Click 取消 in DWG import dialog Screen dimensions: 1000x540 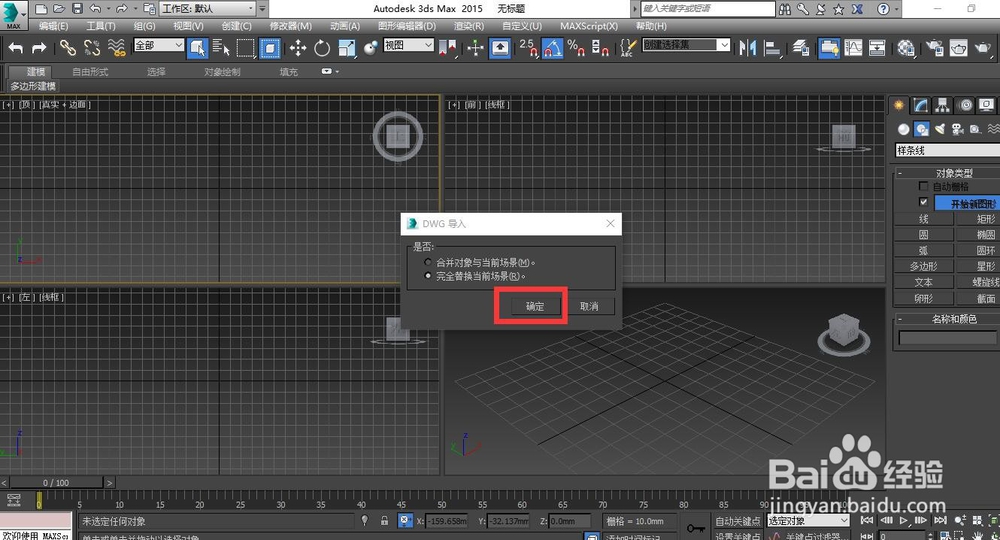tap(589, 307)
